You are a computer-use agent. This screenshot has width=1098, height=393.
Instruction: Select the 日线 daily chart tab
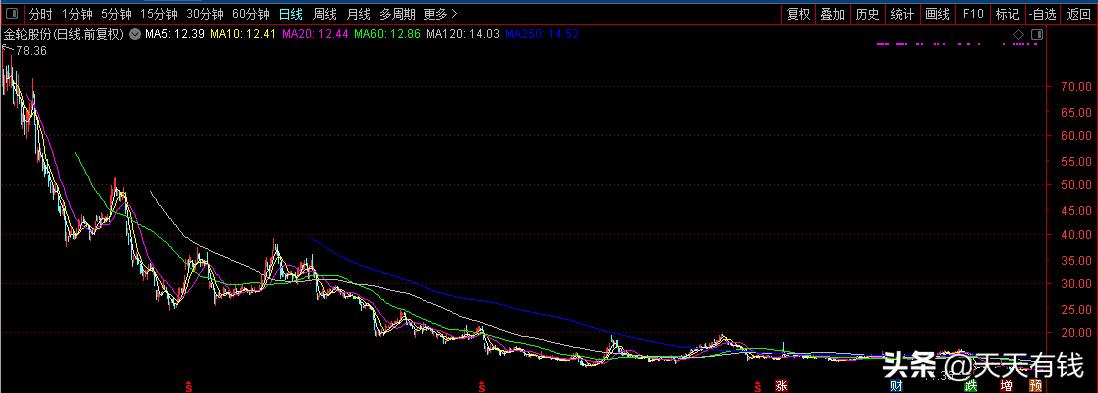coord(291,14)
